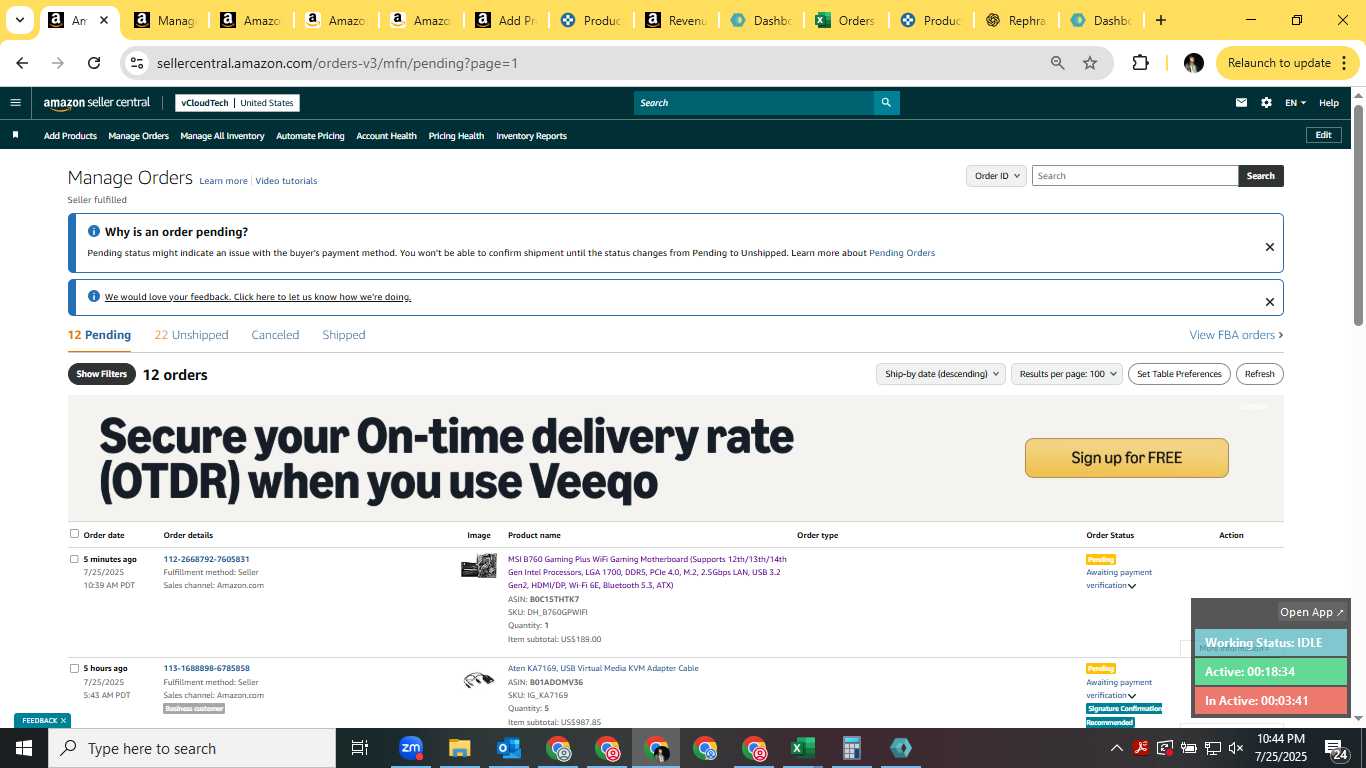Open Outlook from the taskbar
Screen dimensions: 1366x768
[x=508, y=748]
